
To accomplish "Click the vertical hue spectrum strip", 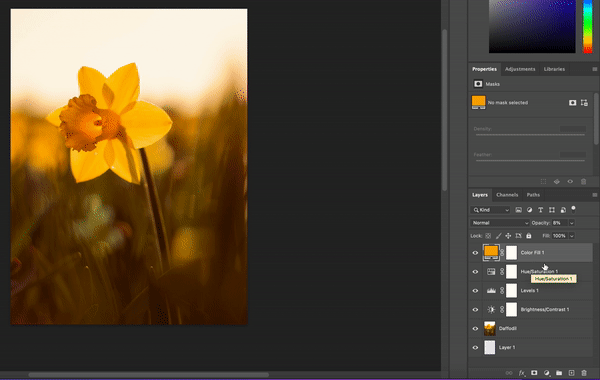I will coord(588,26).
